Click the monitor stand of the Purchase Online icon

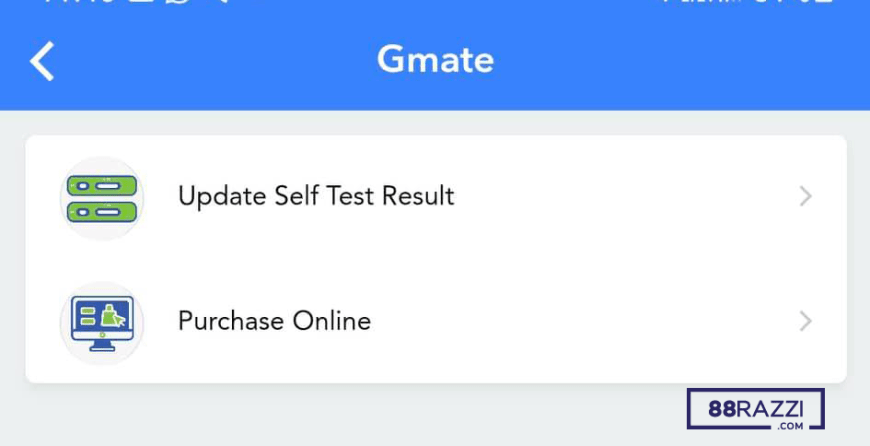click(102, 346)
